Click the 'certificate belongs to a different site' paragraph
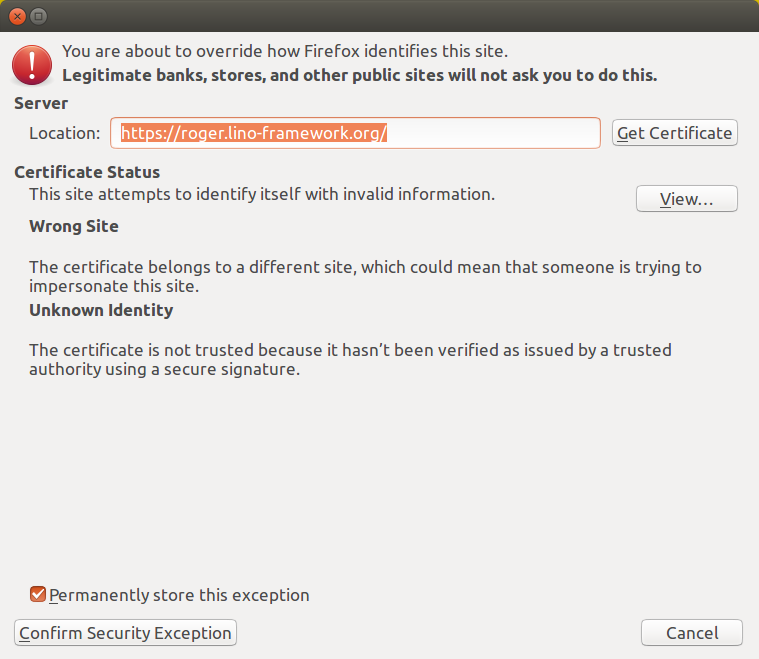Viewport: 759px width, 659px height. (365, 276)
